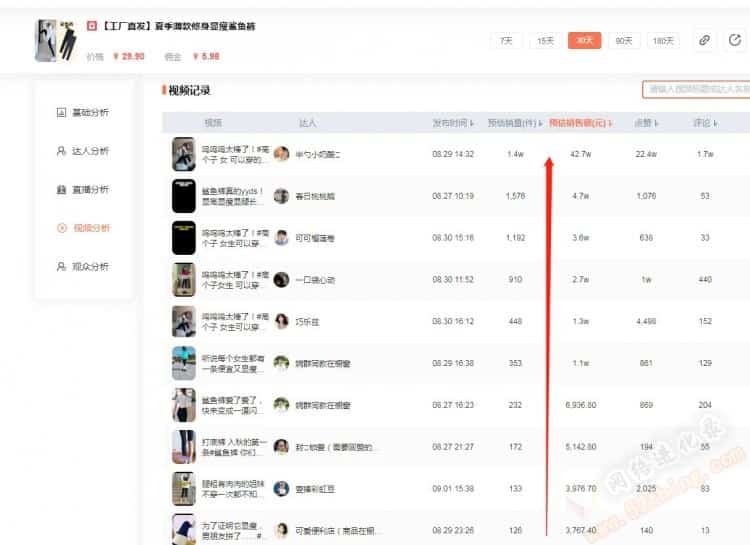Screen dimensions: 750x545
Task: Click the 直播分析 sidebar icon
Action: [61, 189]
